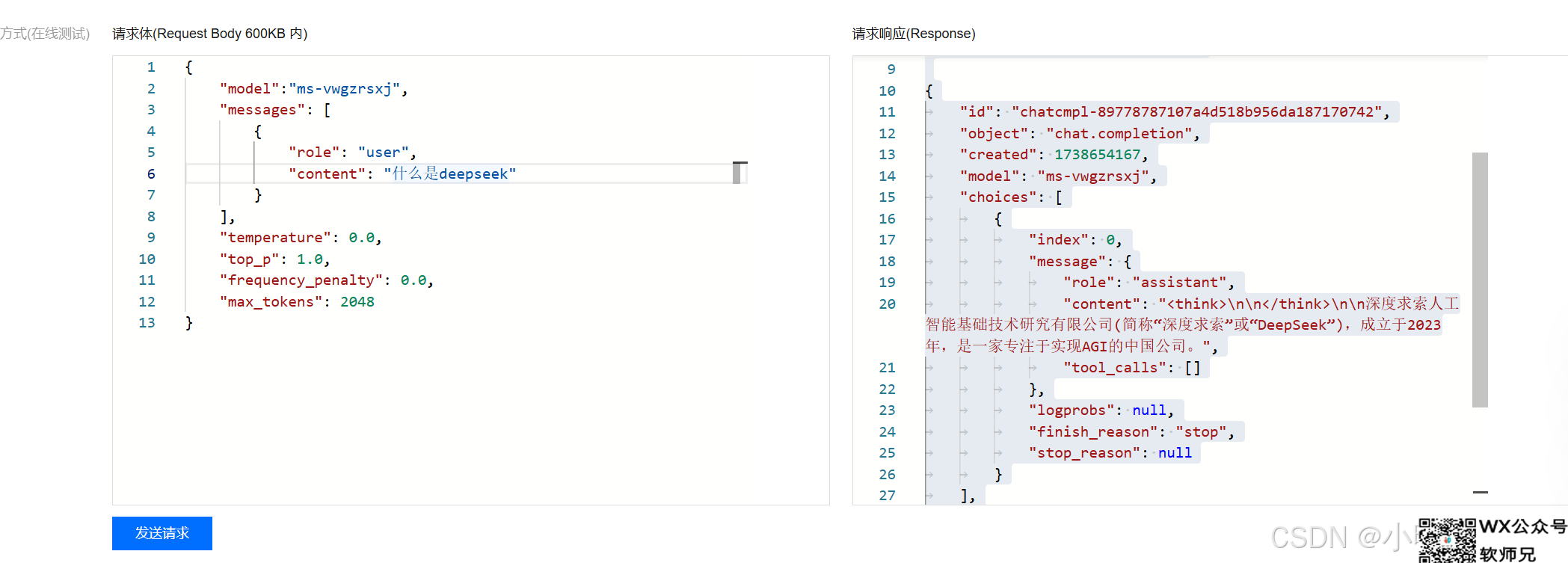Click the 请求响应(Response) label
This screenshot has height=563, width=1568.
point(914,34)
